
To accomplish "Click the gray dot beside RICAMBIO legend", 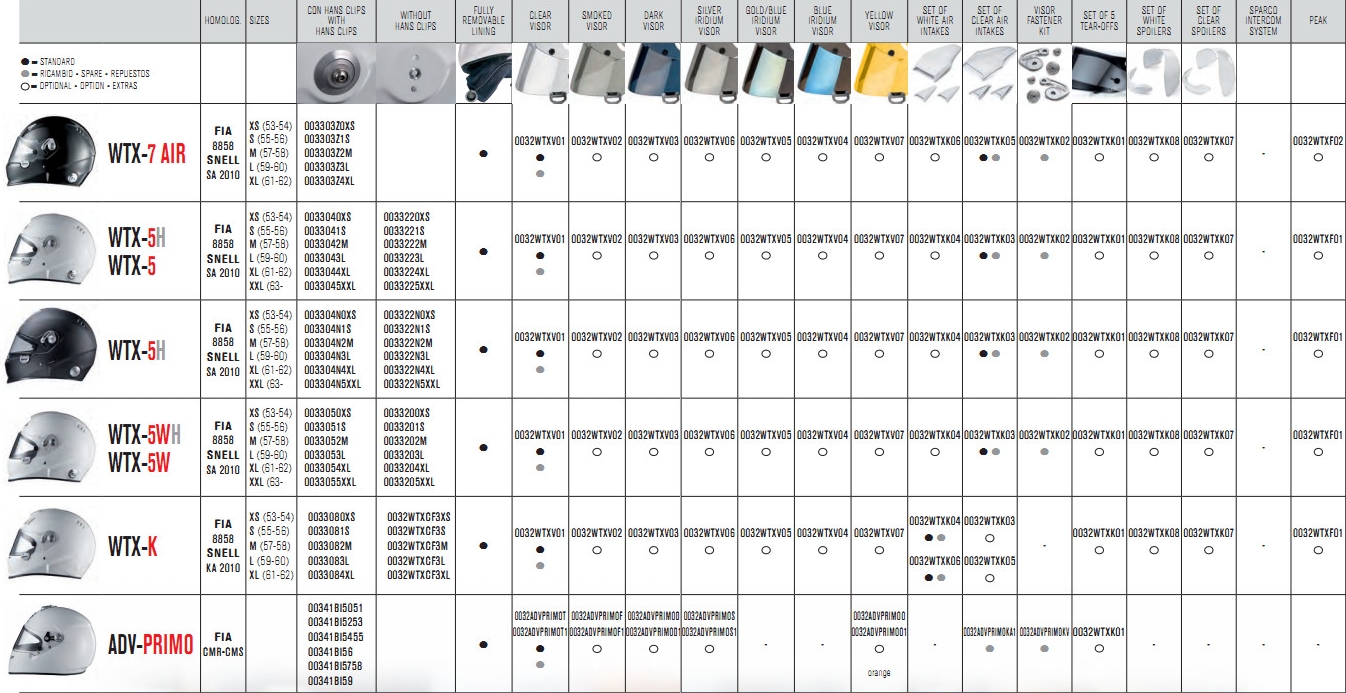I will point(24,74).
